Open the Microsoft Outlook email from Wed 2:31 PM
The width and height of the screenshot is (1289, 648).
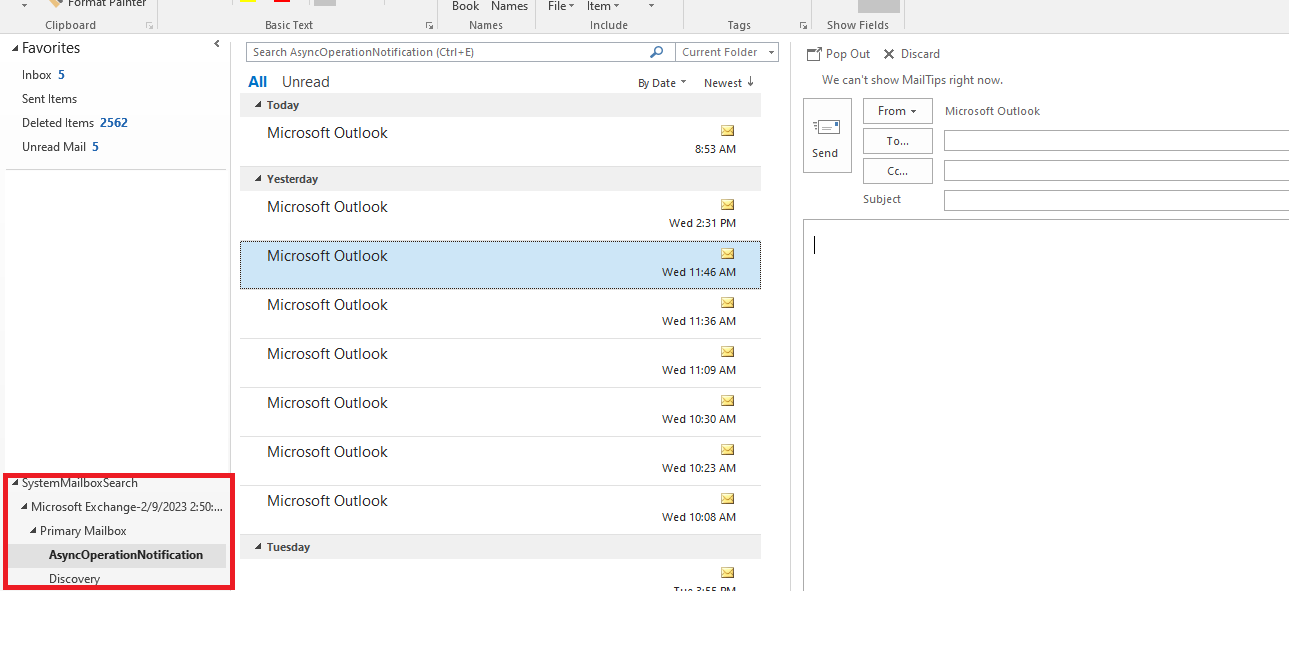tap(500, 215)
